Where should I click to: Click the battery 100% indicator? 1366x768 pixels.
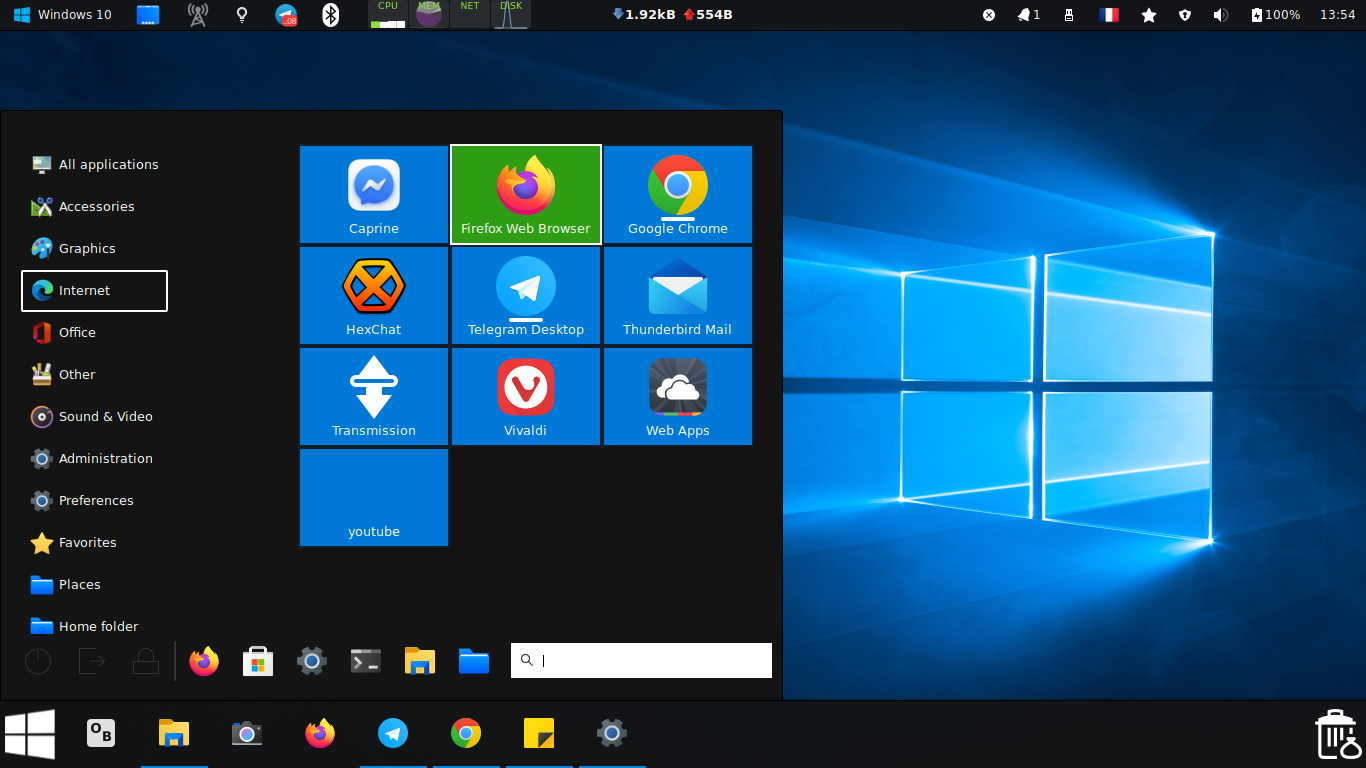tap(1276, 15)
